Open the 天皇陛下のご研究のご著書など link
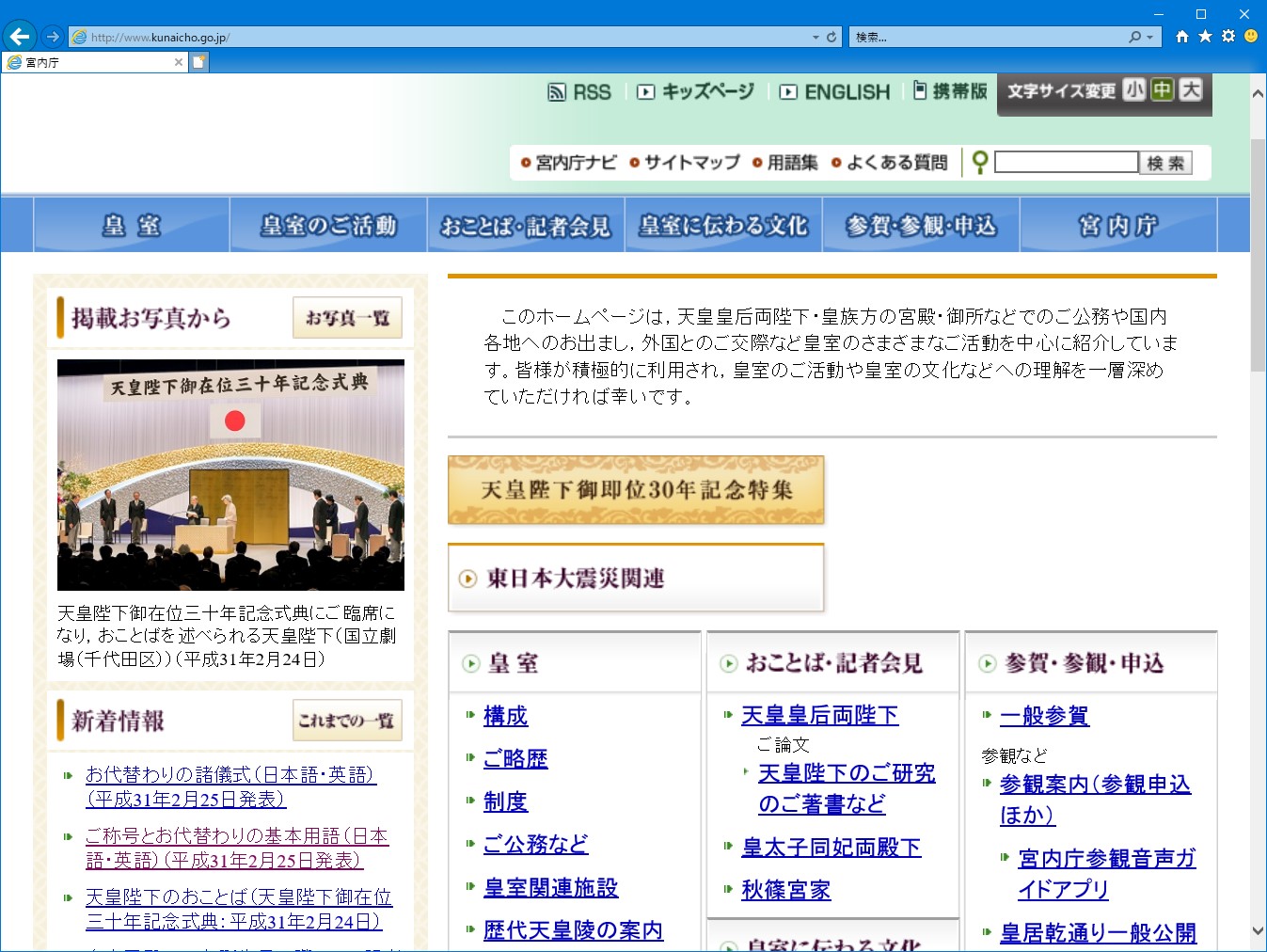Image resolution: width=1267 pixels, height=952 pixels. (x=847, y=788)
